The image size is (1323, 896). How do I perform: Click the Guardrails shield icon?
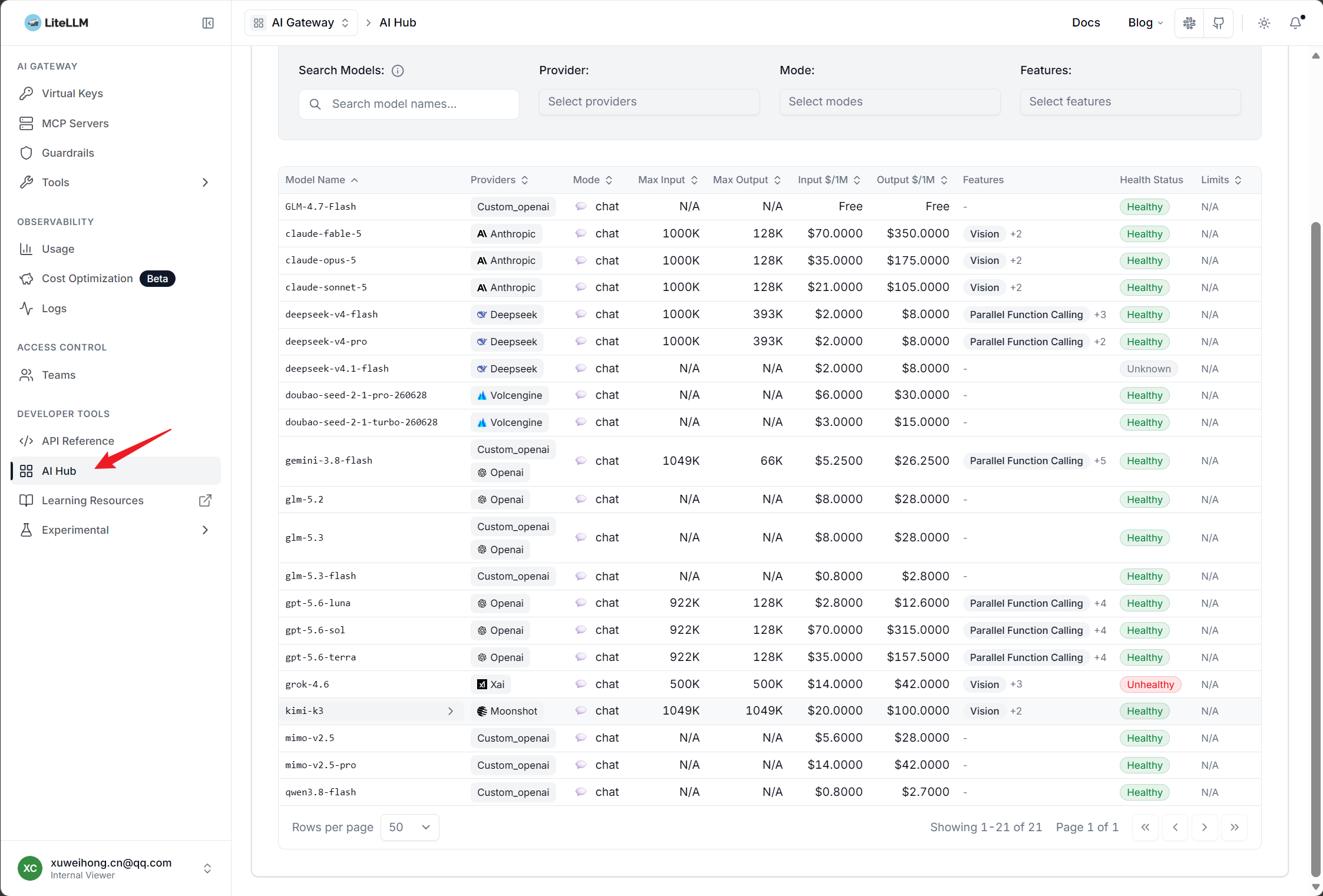coord(26,153)
